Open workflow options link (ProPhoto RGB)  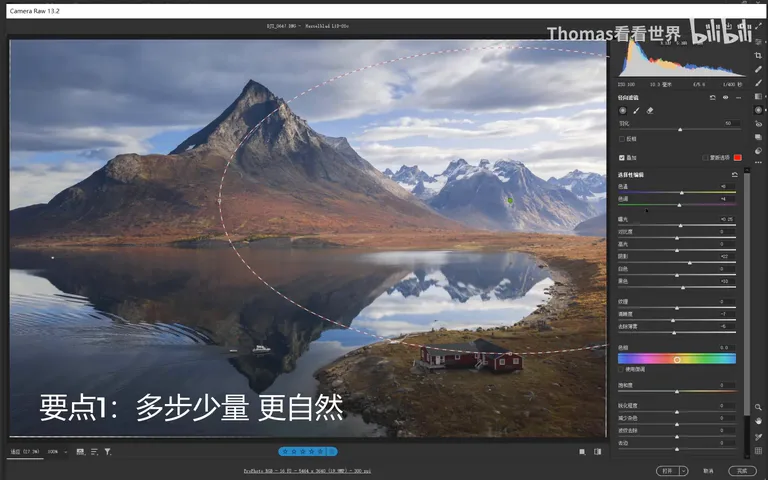tap(307, 471)
